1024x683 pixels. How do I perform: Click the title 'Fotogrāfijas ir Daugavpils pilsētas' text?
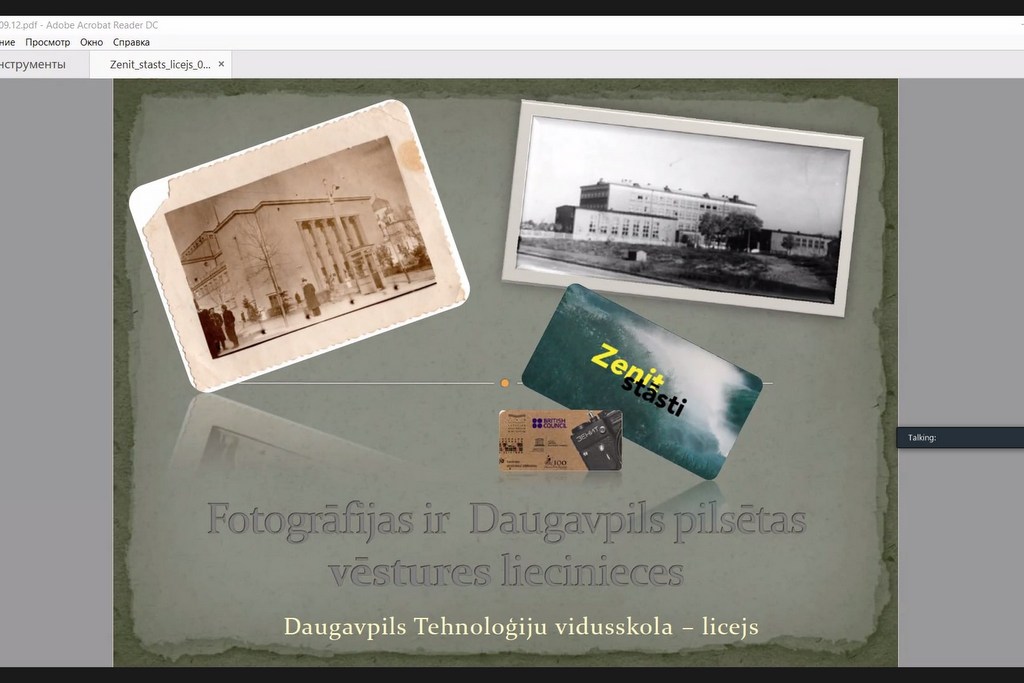pyautogui.click(x=506, y=520)
